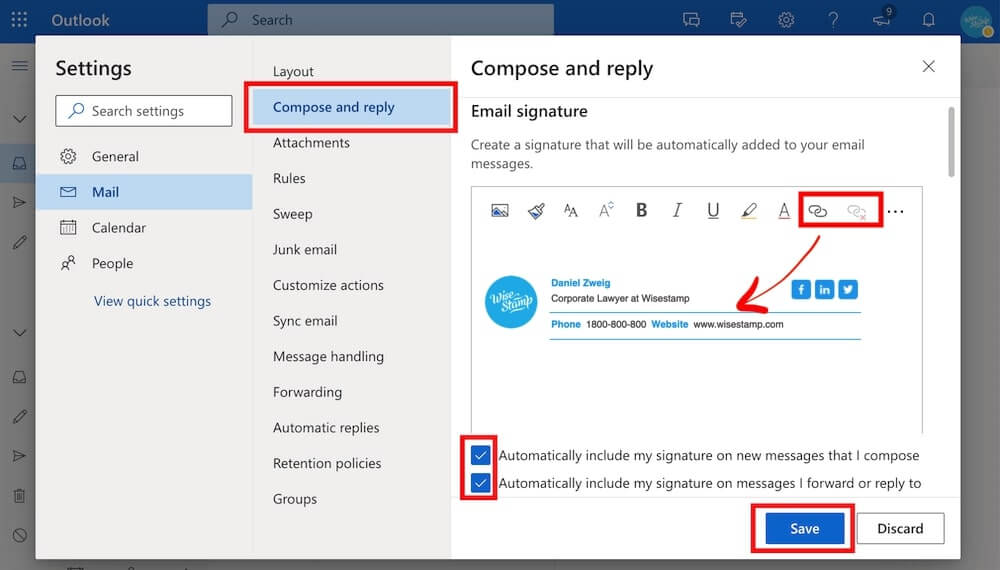Click the Save button

[x=804, y=529]
